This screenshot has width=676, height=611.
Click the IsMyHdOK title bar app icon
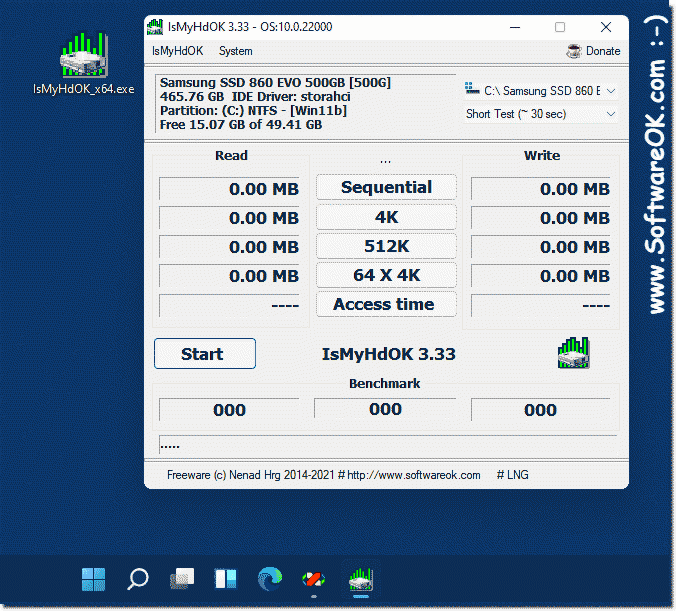155,27
